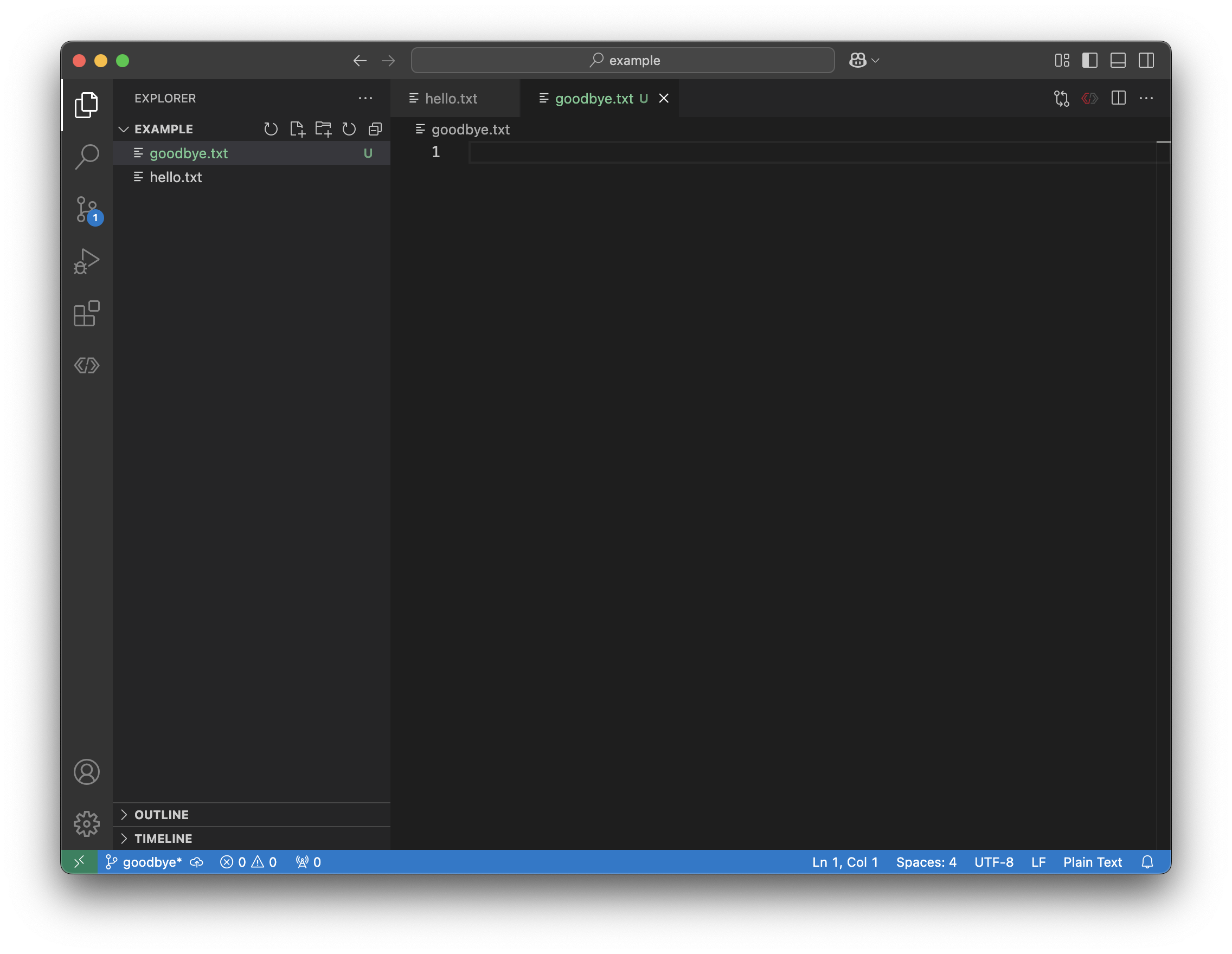Close the goodbye.txt tab
The width and height of the screenshot is (1232, 954).
tap(664, 99)
